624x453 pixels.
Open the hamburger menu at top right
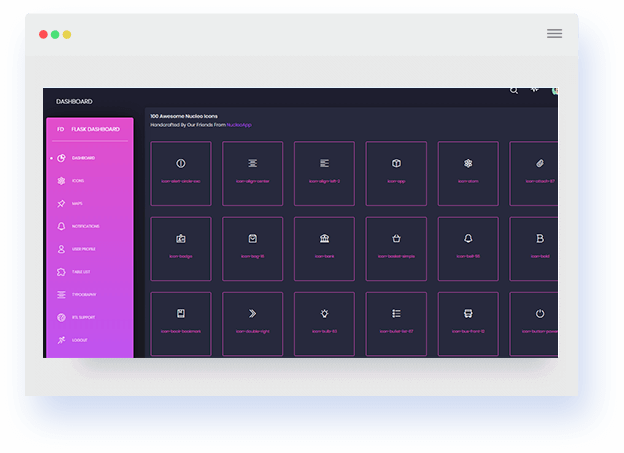tap(554, 34)
